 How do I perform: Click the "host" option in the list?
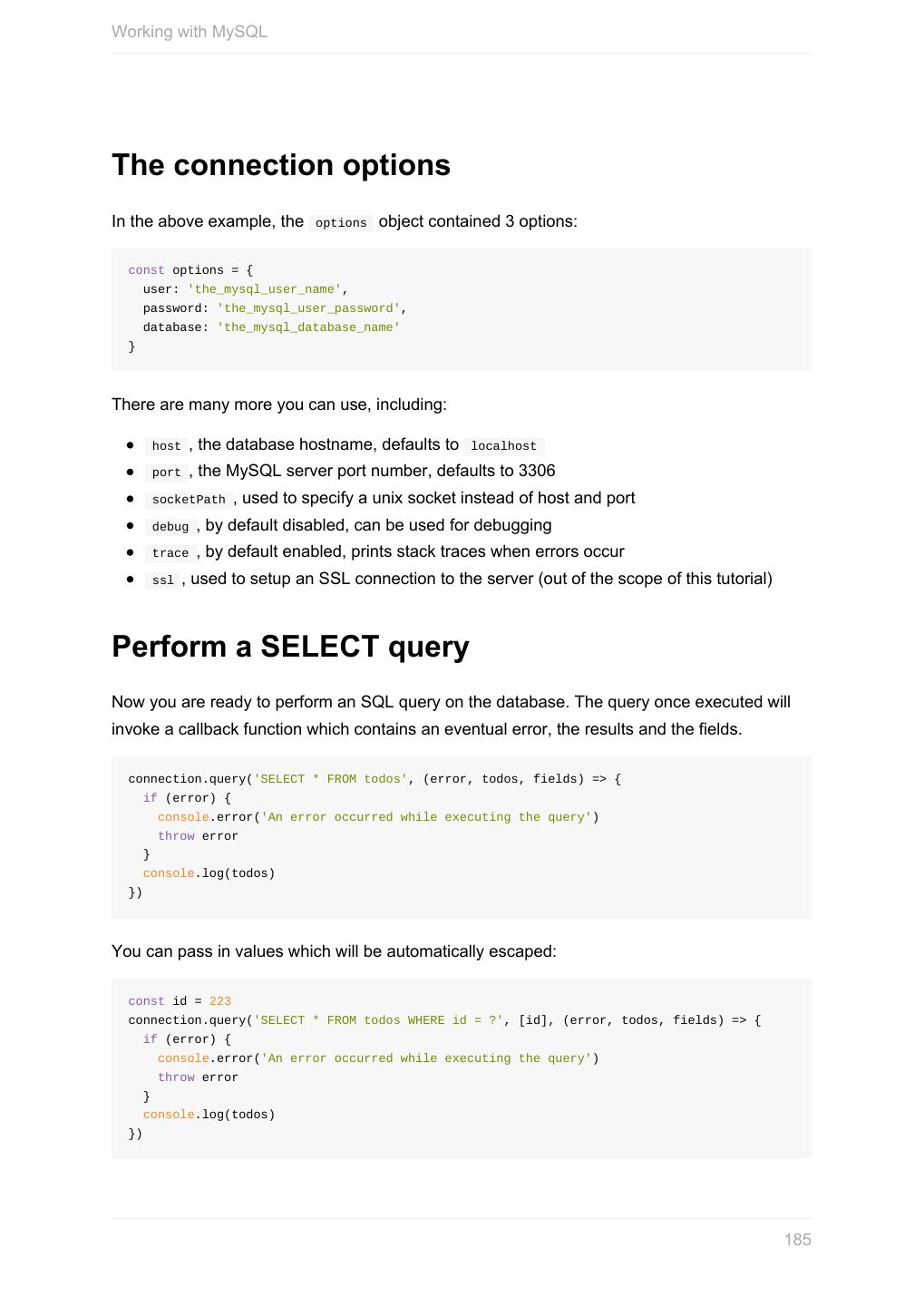coord(166,446)
